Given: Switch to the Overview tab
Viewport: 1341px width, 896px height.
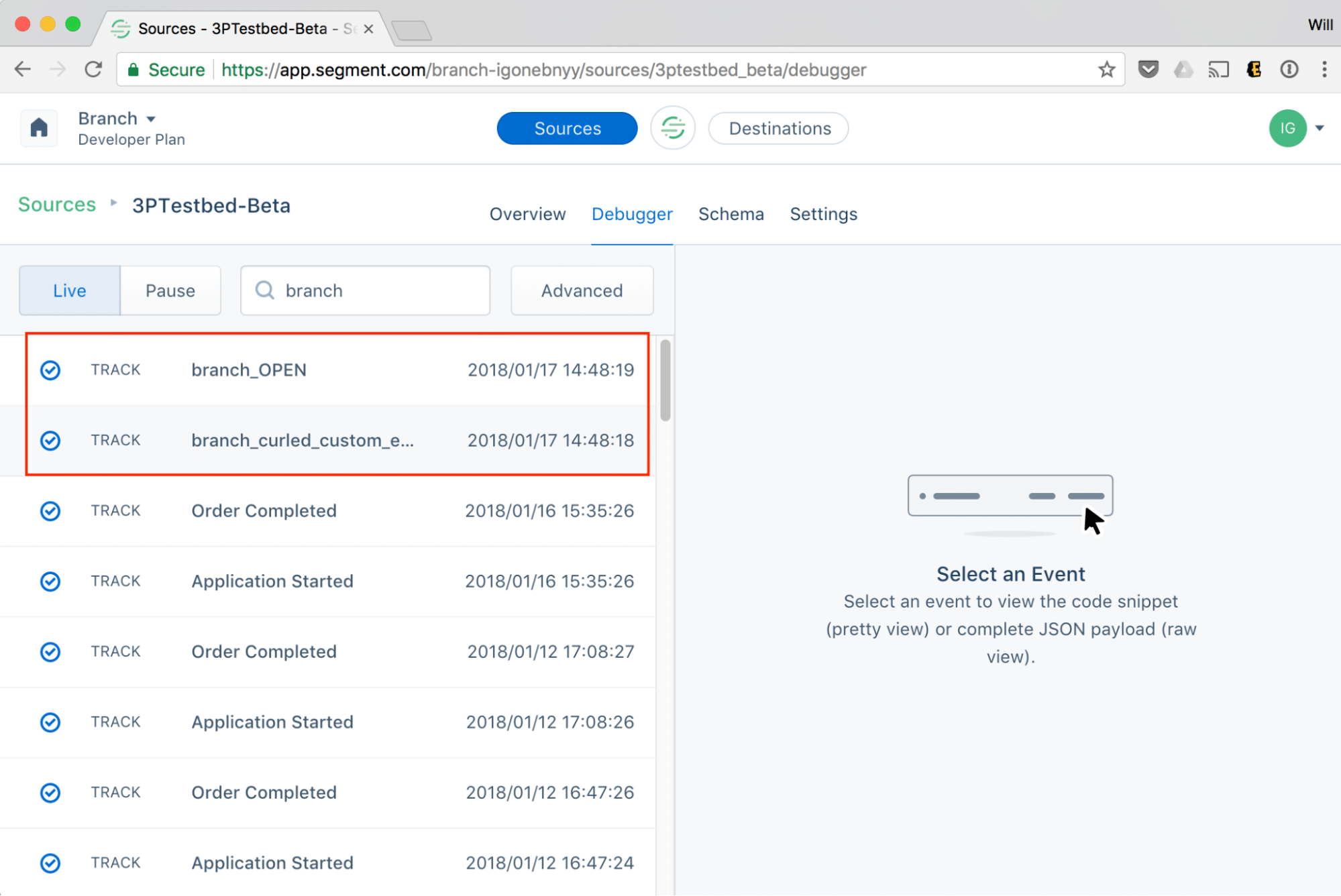Looking at the screenshot, I should (x=528, y=214).
